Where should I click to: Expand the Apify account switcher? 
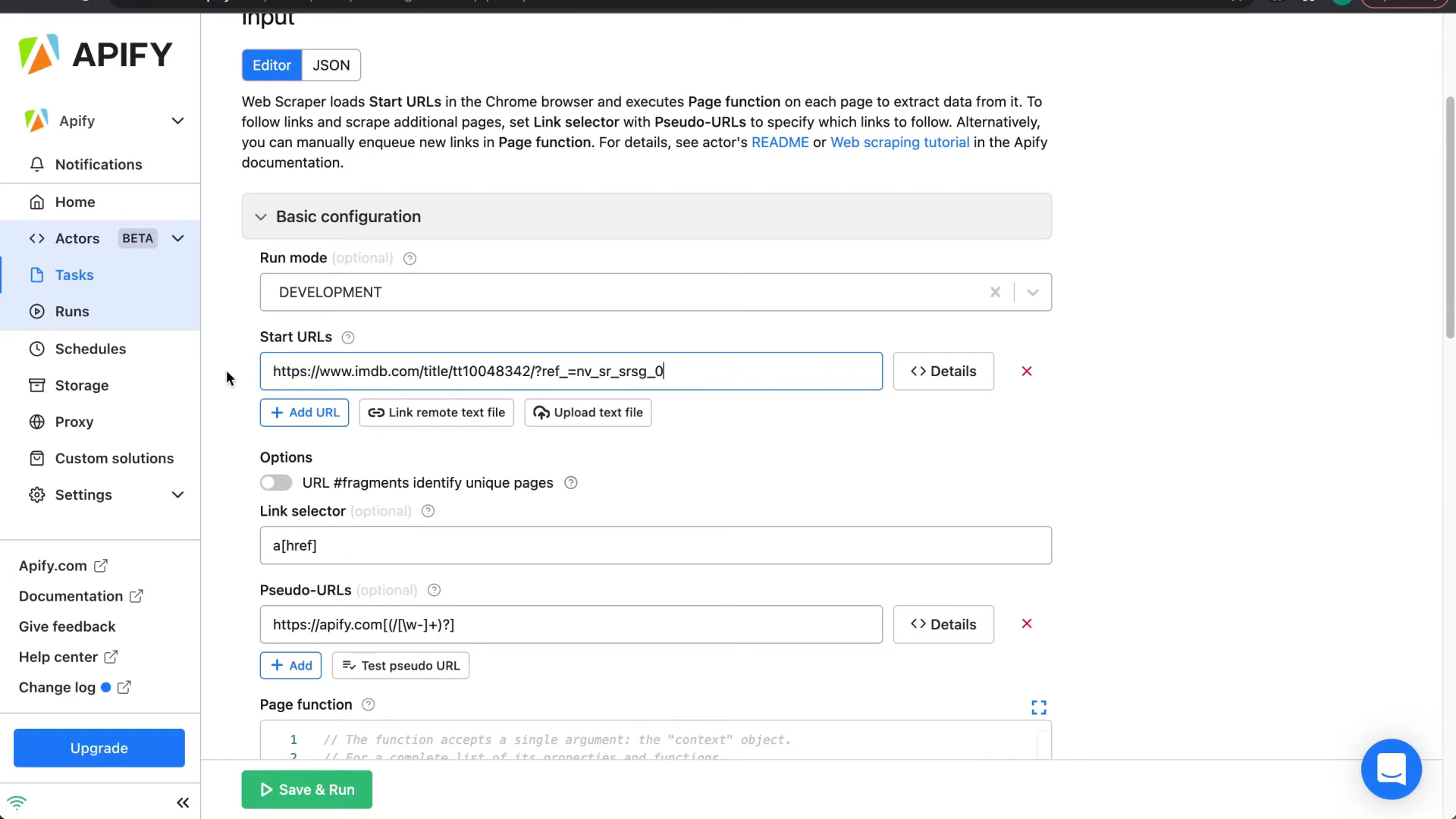(x=177, y=121)
